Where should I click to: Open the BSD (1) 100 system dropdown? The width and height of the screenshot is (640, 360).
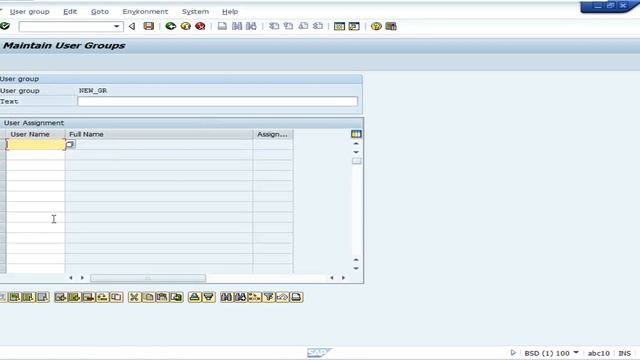coord(576,352)
